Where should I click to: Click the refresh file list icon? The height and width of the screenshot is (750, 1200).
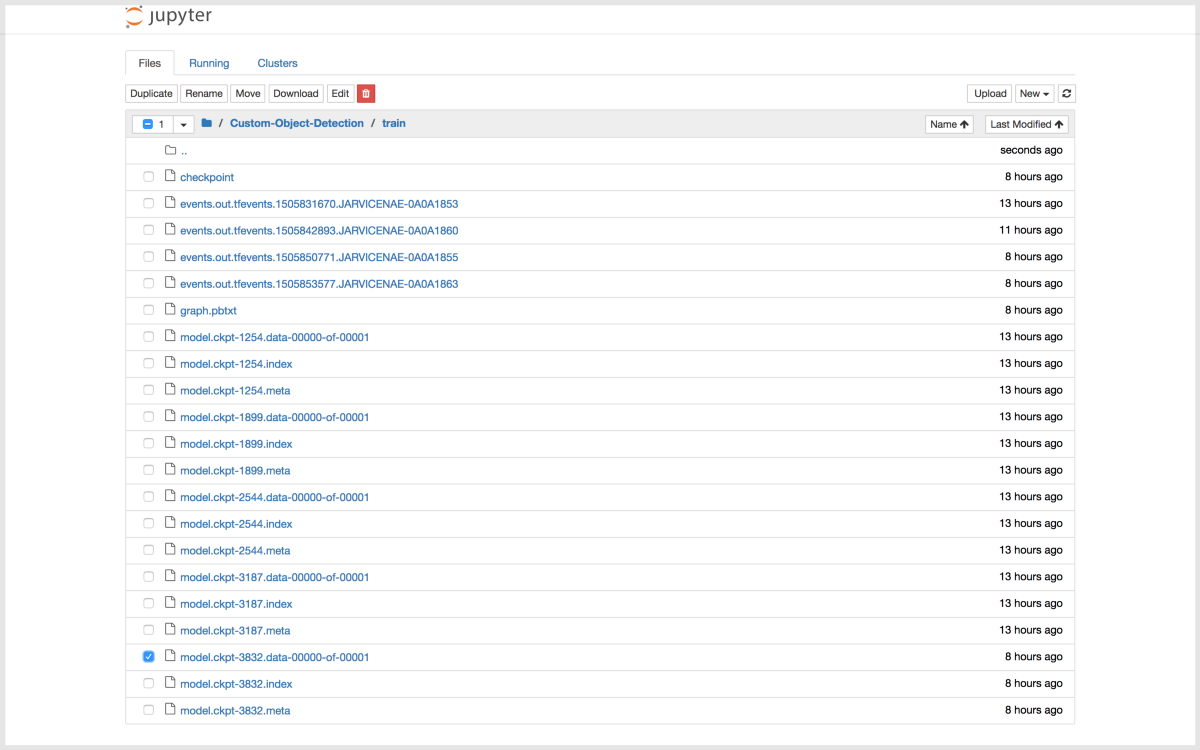point(1067,94)
